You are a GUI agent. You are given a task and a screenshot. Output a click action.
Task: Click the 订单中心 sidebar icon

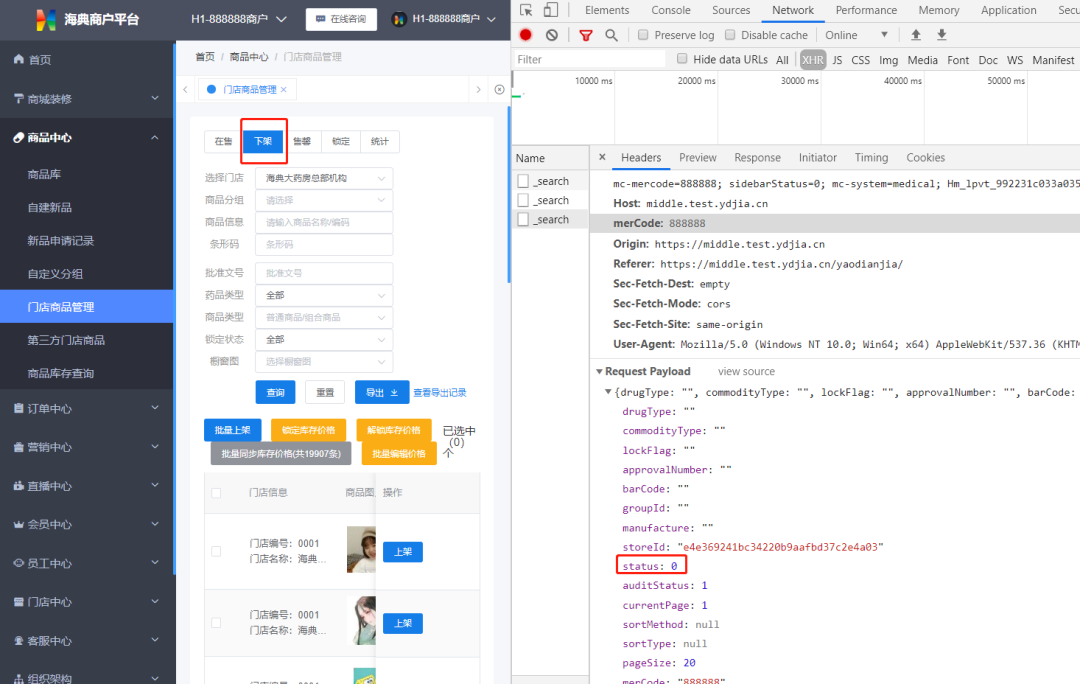19,408
